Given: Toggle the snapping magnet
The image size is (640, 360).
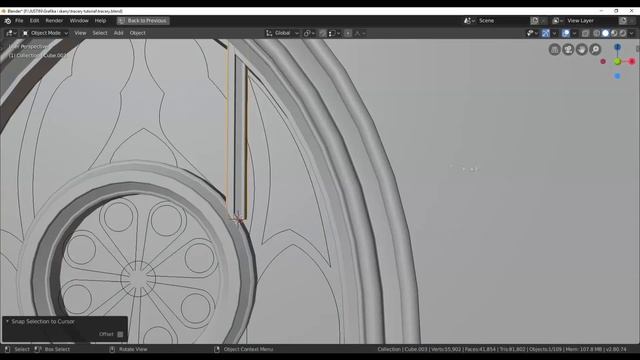Looking at the screenshot, I should 322,33.
